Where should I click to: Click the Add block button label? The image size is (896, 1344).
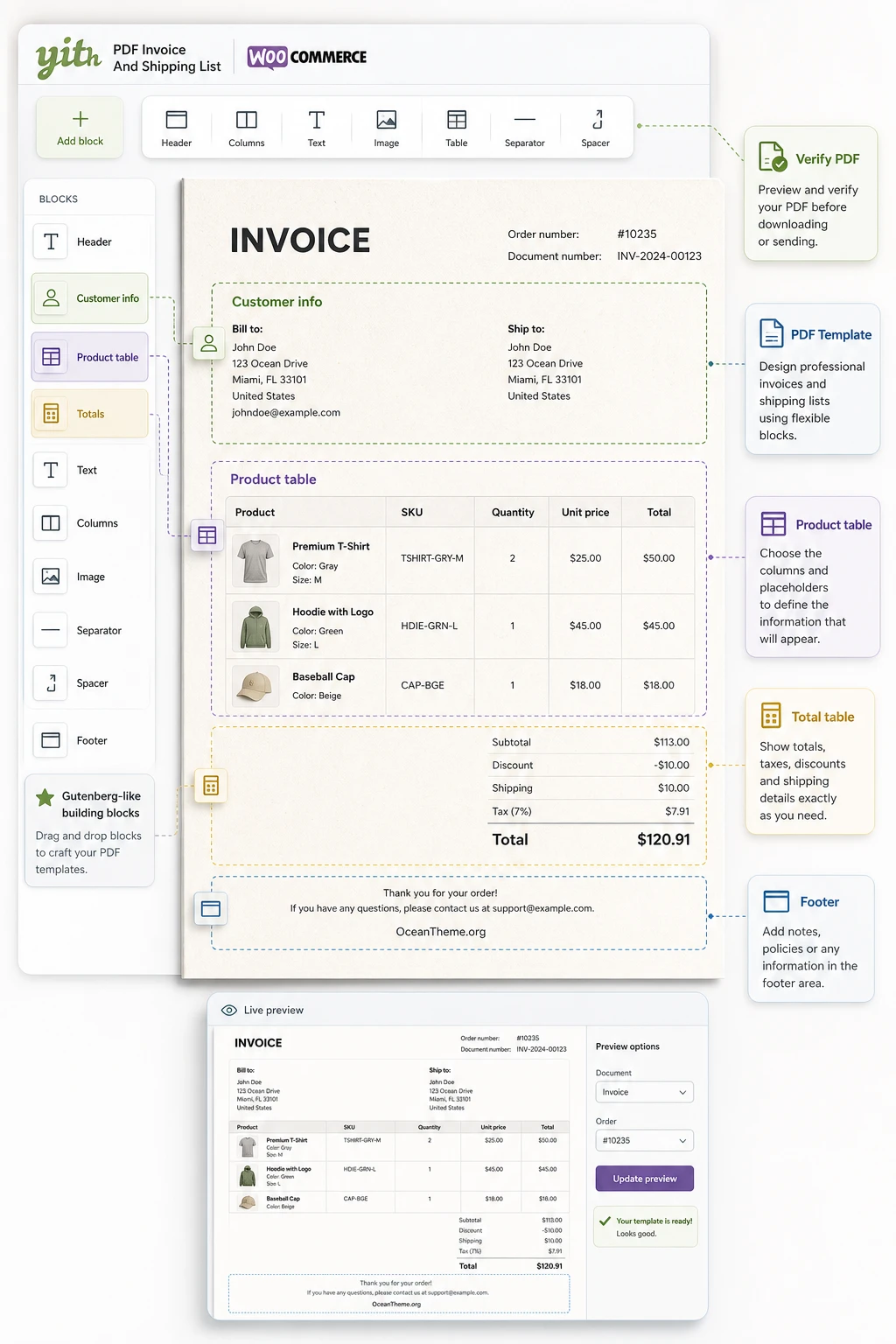[80, 141]
